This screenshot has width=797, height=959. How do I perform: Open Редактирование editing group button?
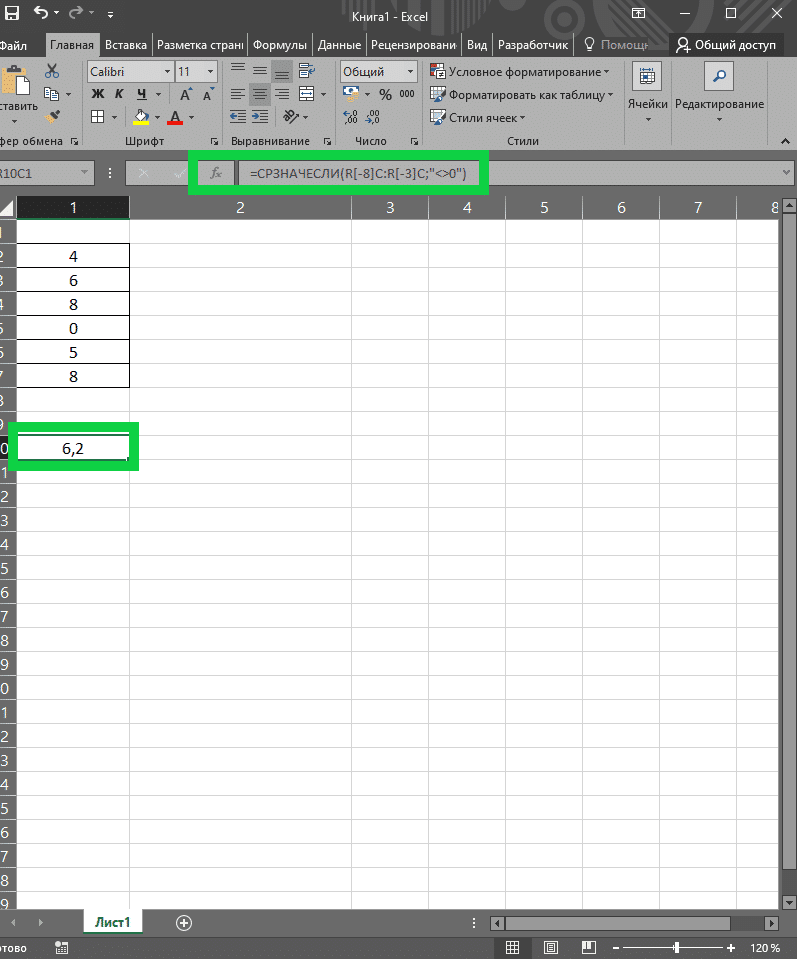tap(719, 92)
